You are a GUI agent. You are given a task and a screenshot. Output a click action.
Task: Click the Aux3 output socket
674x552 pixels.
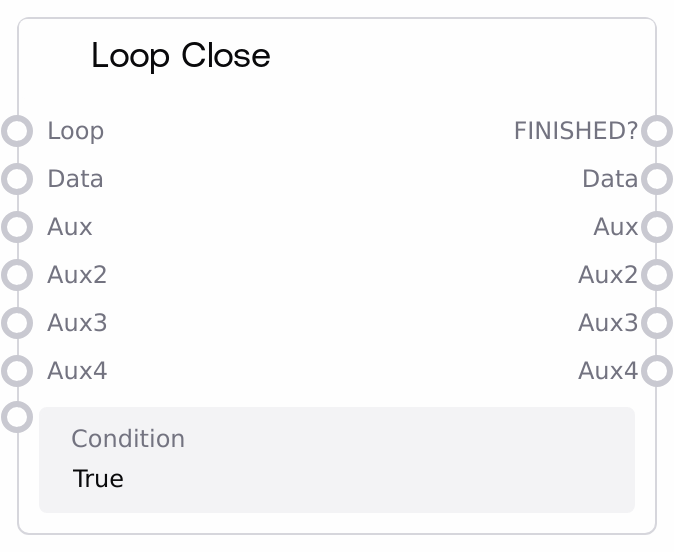[656, 323]
